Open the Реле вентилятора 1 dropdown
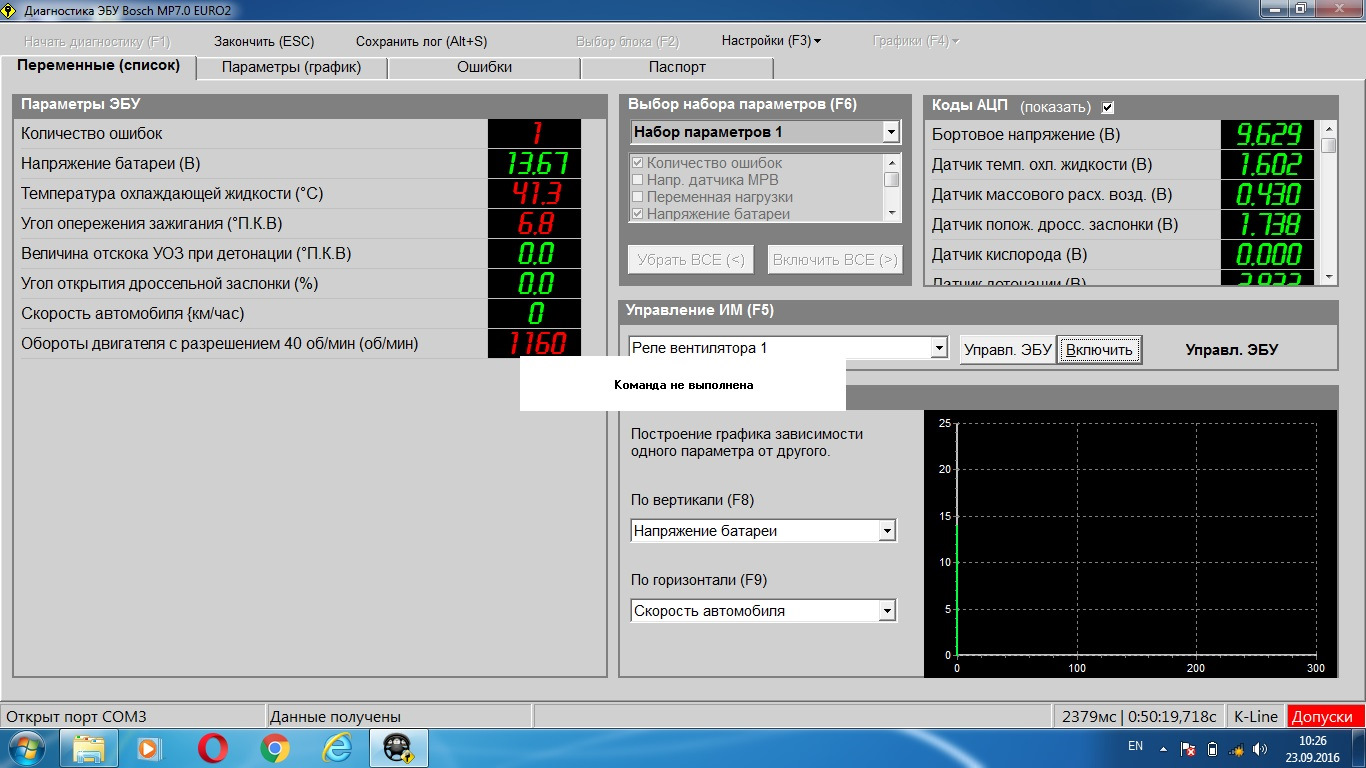Image resolution: width=1366 pixels, height=768 pixels. (939, 348)
